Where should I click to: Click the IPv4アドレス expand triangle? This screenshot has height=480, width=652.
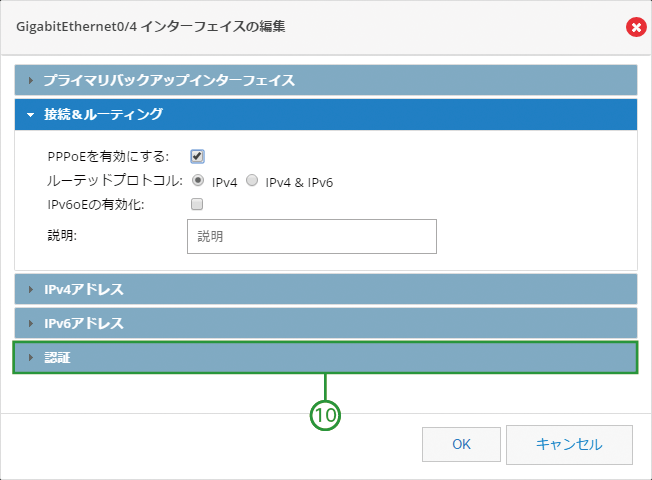(x=30, y=289)
